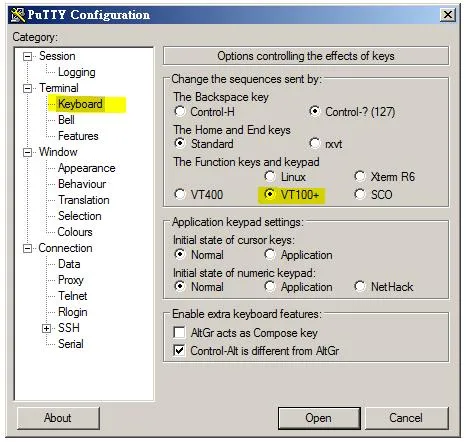Select the Terminal category

[x=59, y=88]
